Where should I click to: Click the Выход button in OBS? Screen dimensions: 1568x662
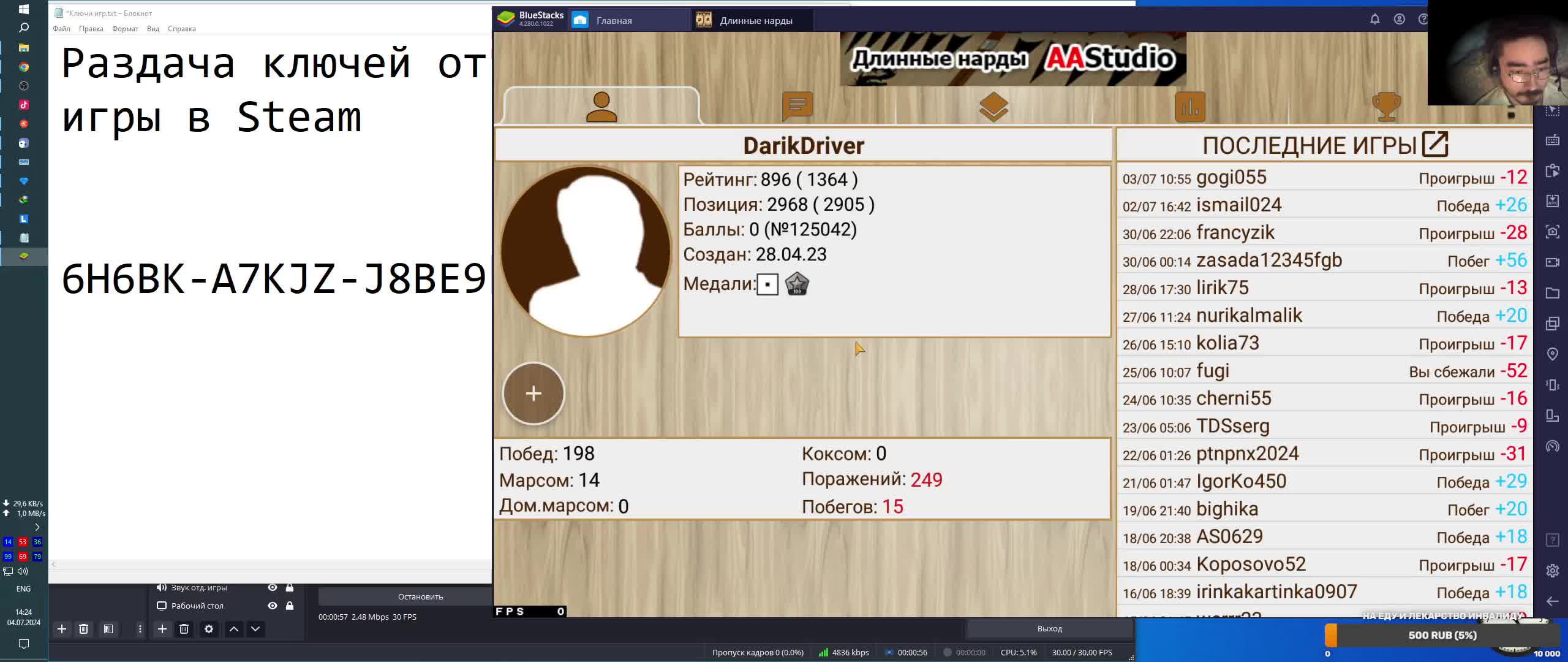[x=1049, y=628]
